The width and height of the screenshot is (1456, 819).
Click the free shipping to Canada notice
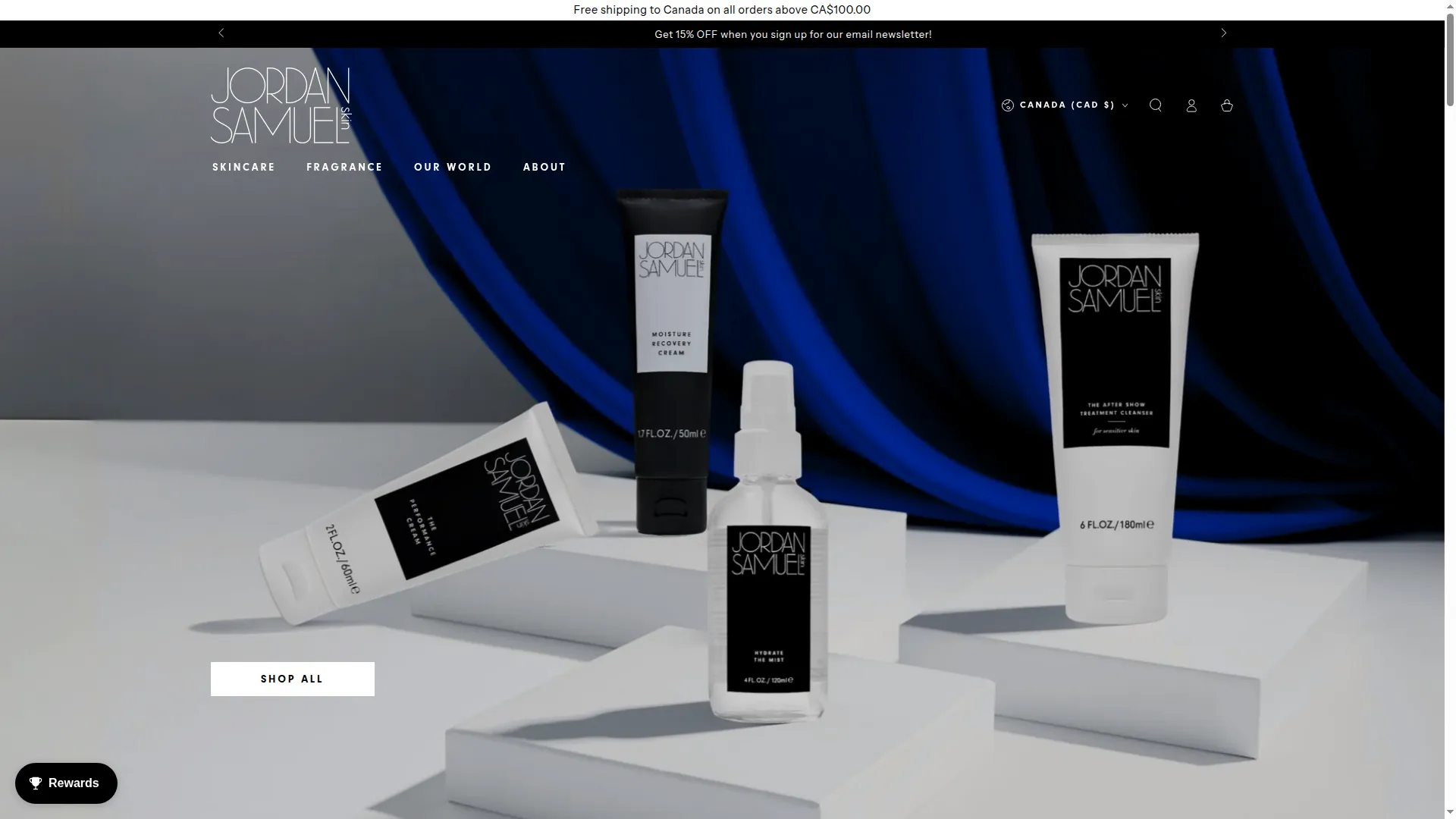coord(722,10)
